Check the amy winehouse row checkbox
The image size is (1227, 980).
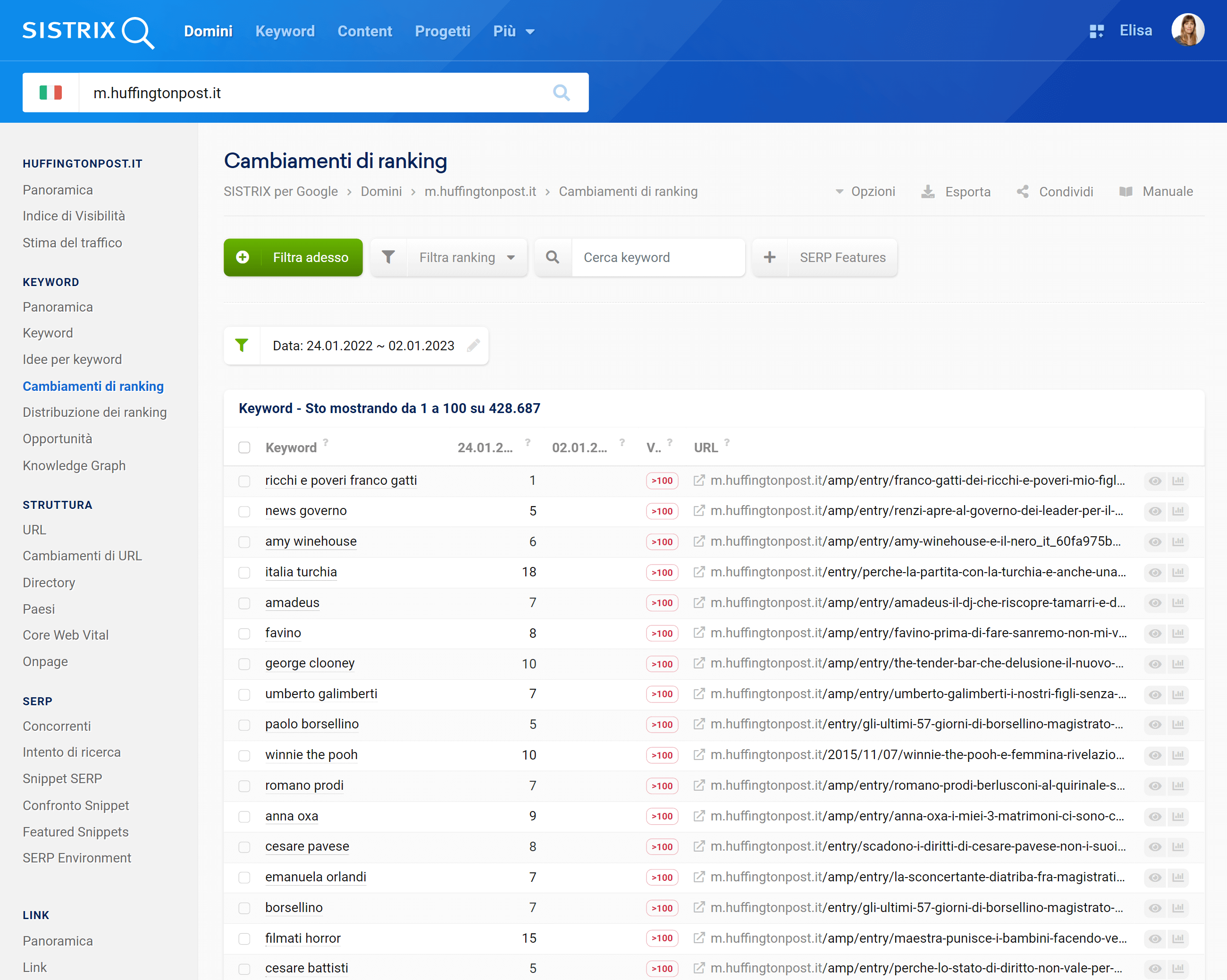[244, 541]
